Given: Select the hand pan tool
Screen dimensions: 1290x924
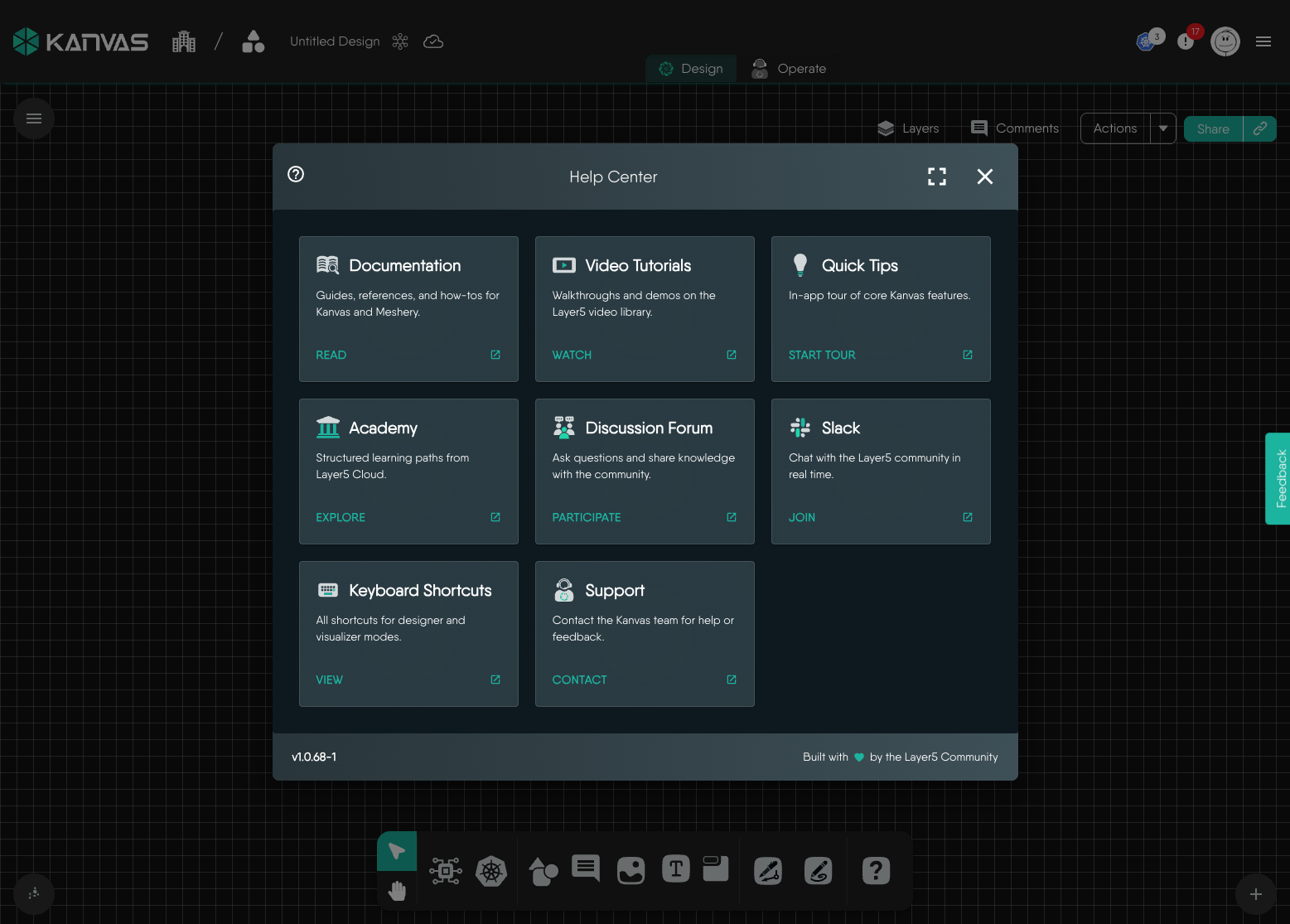Looking at the screenshot, I should 397,891.
